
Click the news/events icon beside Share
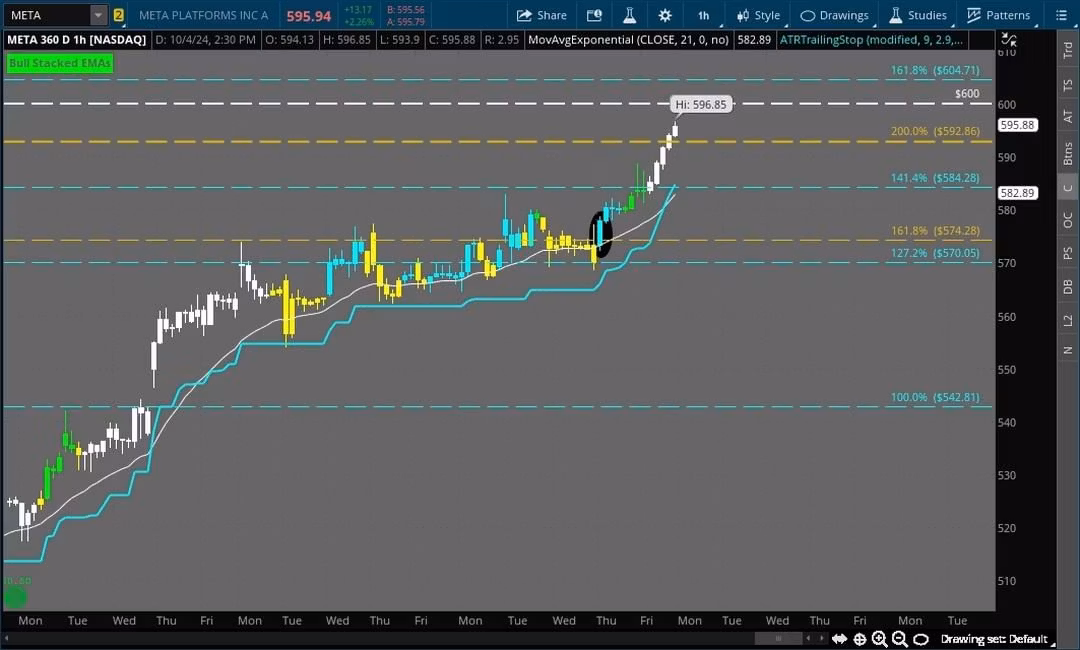[x=594, y=15]
